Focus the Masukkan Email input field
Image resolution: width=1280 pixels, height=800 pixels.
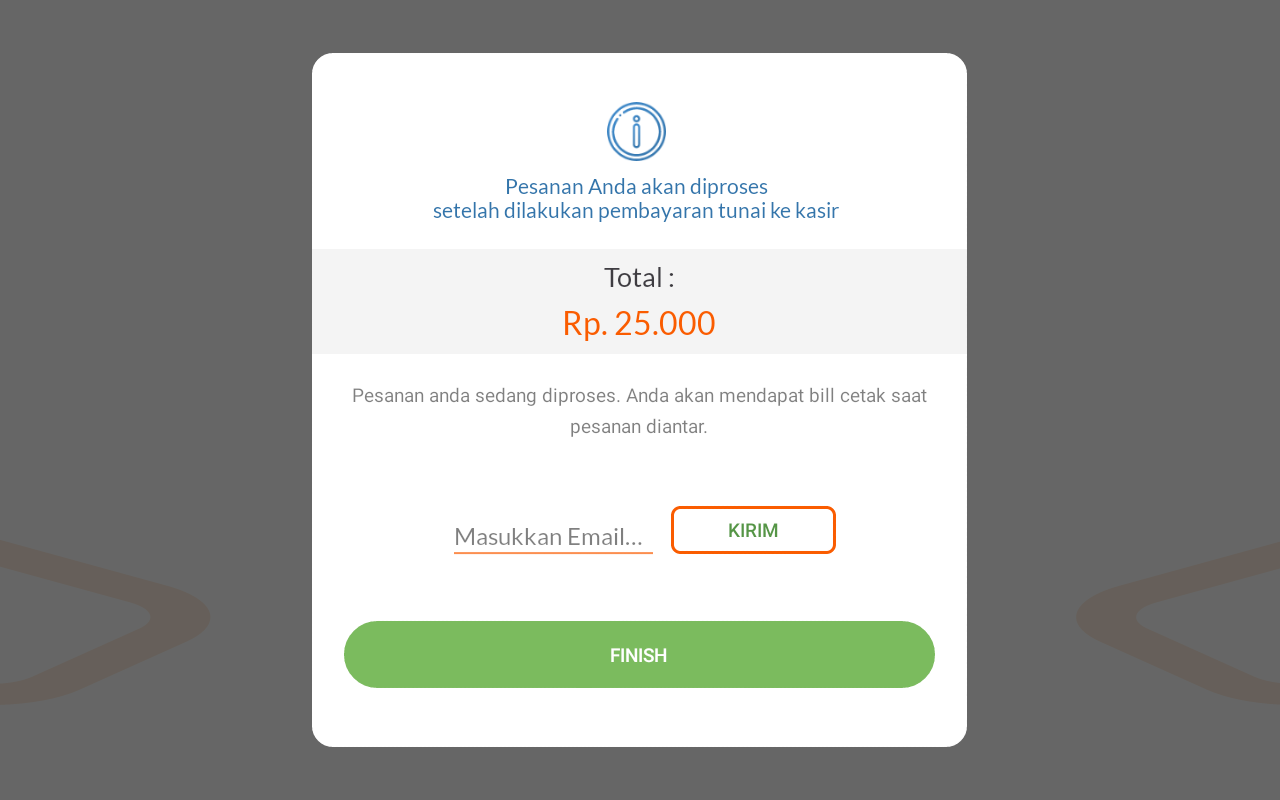(552, 536)
